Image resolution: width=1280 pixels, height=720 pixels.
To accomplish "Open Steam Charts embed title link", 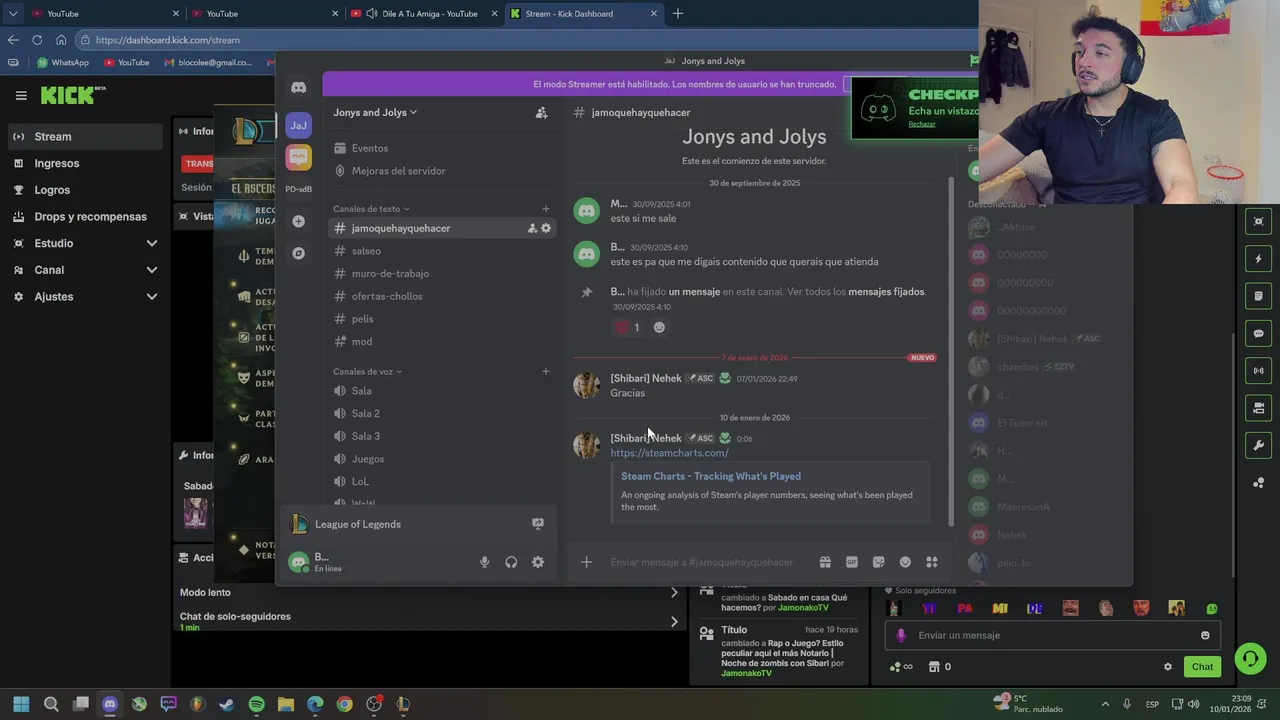I will 710,476.
